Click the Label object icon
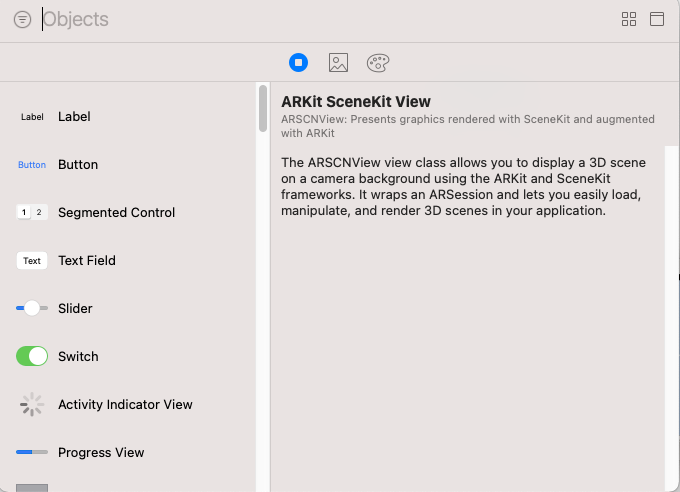The image size is (680, 492). (x=32, y=117)
